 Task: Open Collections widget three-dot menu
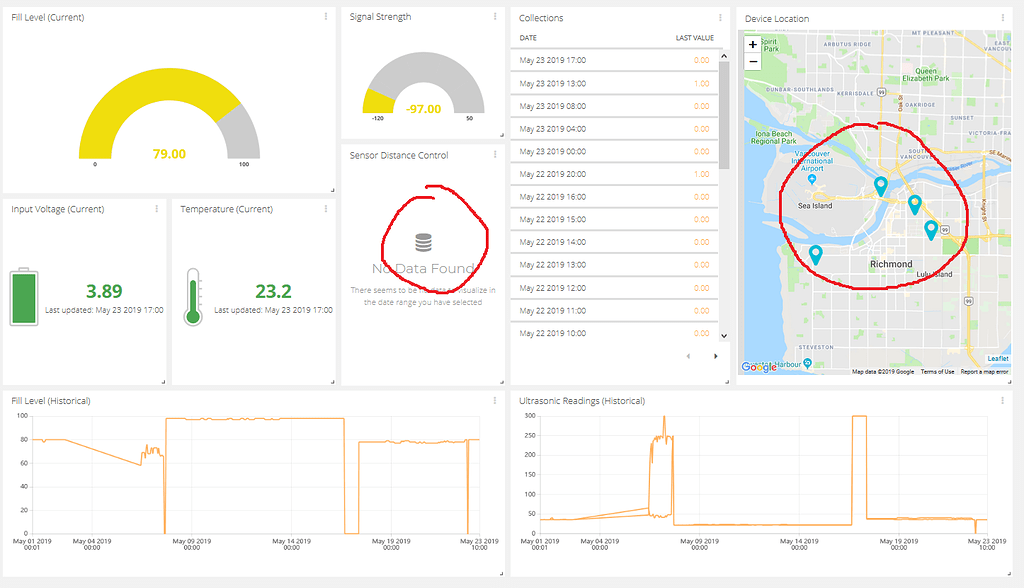[x=721, y=18]
